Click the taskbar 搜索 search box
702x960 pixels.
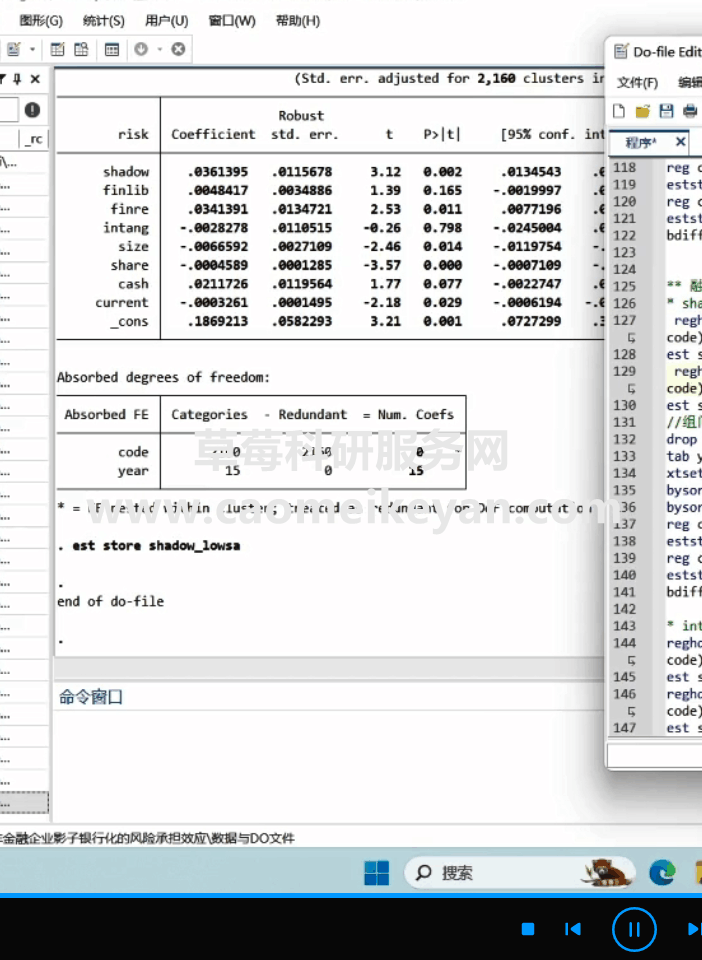(520, 872)
